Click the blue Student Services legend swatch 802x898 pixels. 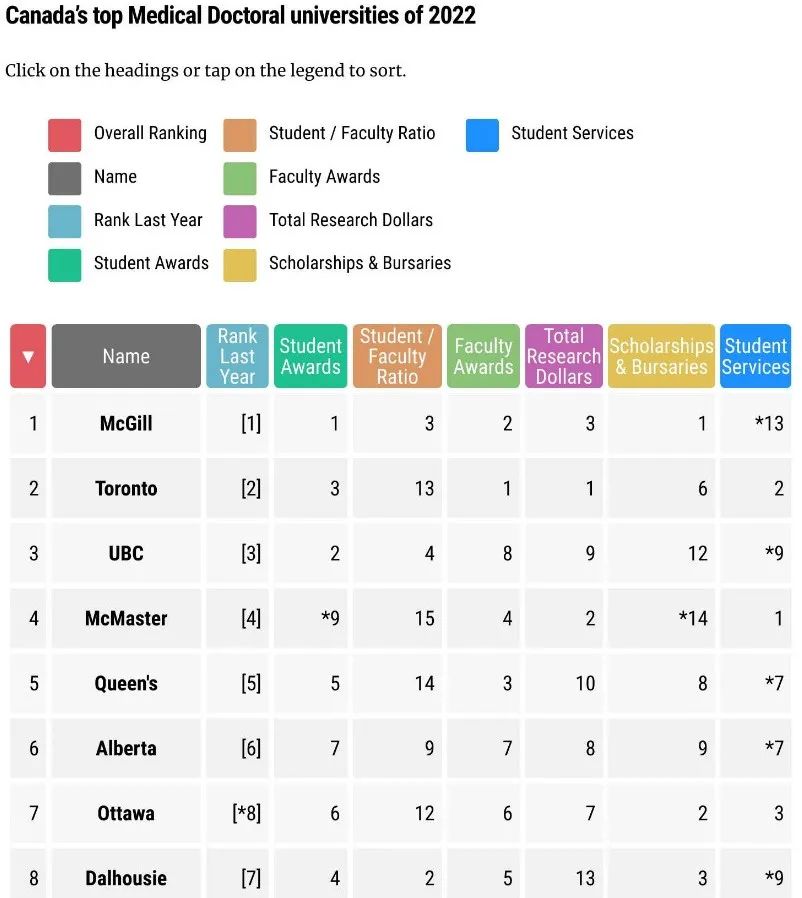[482, 136]
